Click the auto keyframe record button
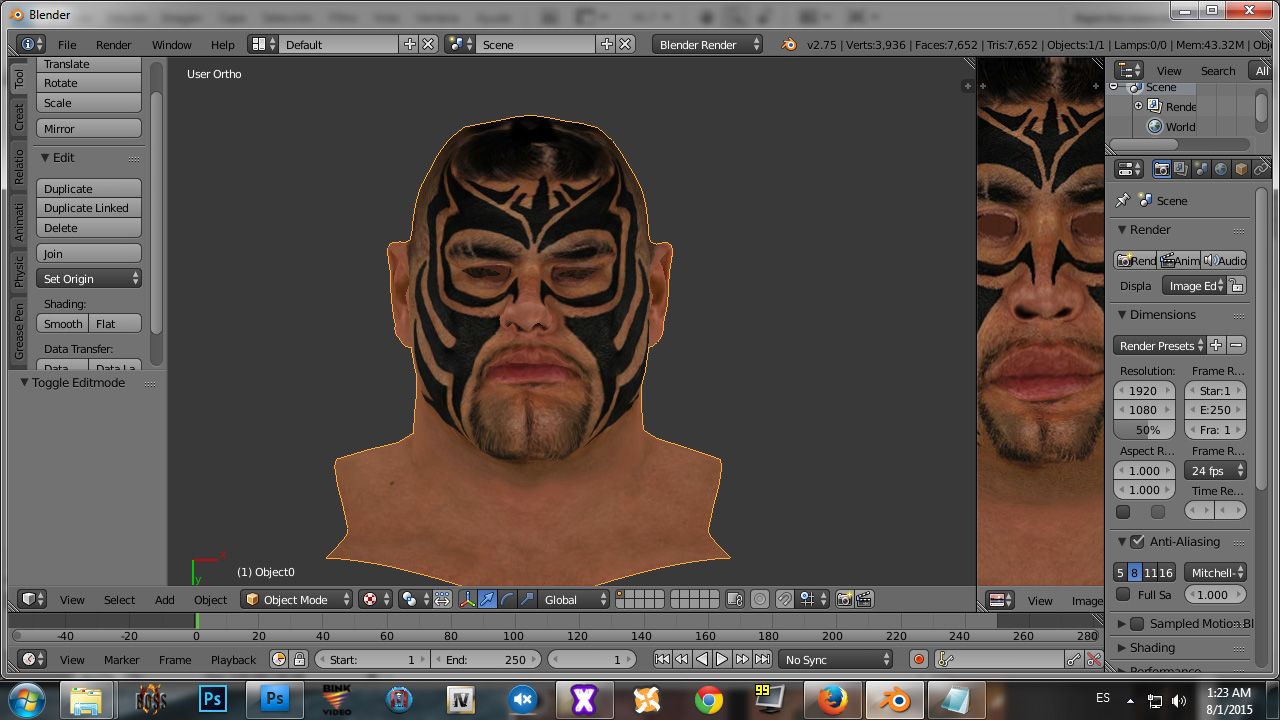Viewport: 1280px width, 720px height. [x=919, y=659]
